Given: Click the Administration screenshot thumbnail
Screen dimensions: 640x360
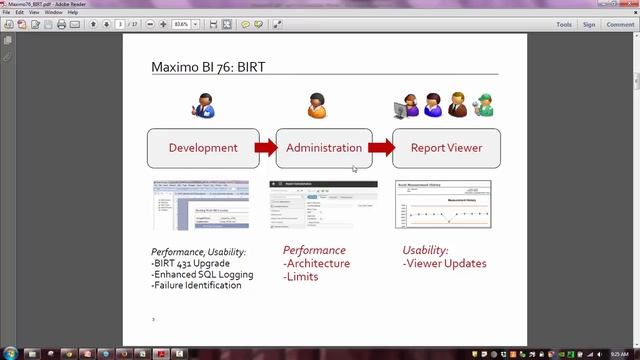Looking at the screenshot, I should tap(323, 204).
